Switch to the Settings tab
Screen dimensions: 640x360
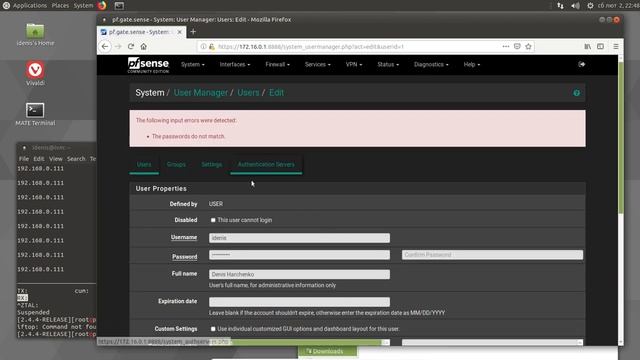click(211, 164)
